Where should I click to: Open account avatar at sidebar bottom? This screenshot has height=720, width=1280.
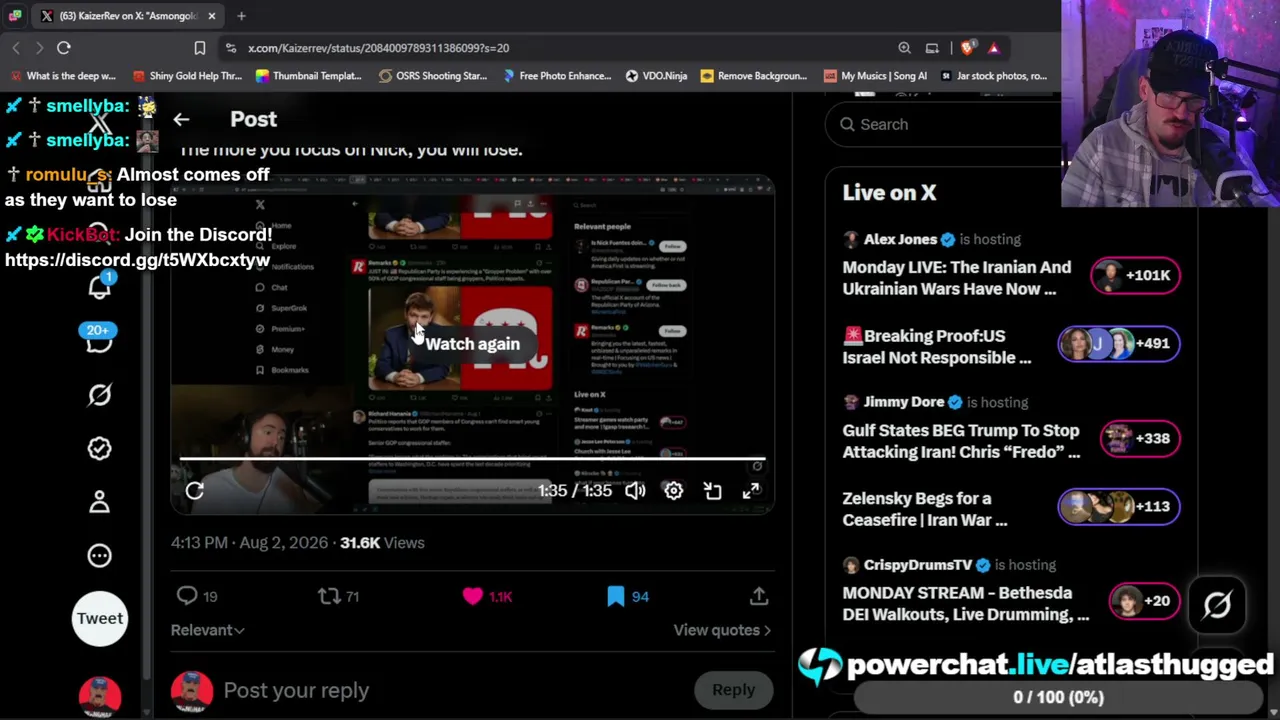pyautogui.click(x=100, y=695)
